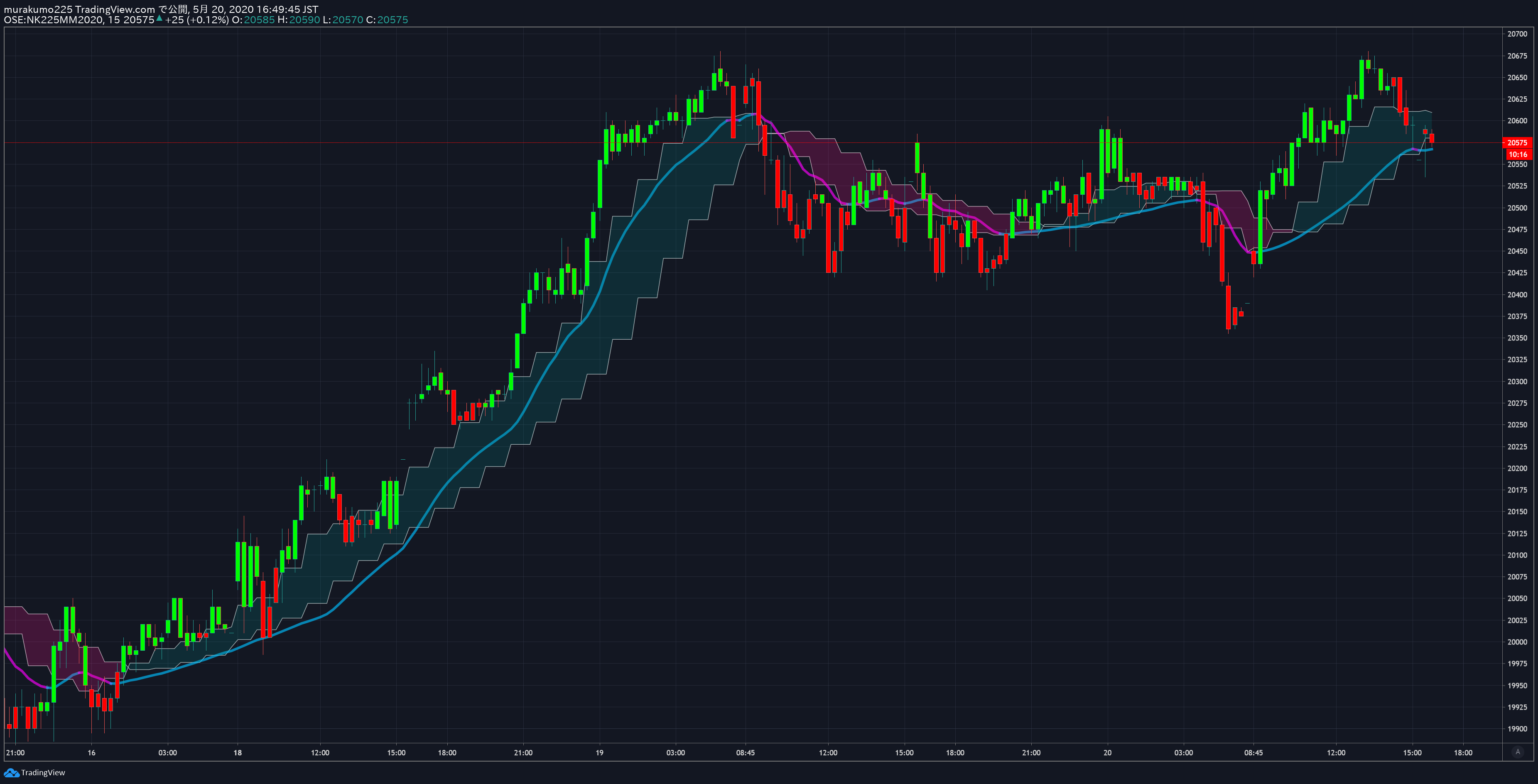Click the 20050 price axis label
1538x784 pixels.
point(1517,598)
